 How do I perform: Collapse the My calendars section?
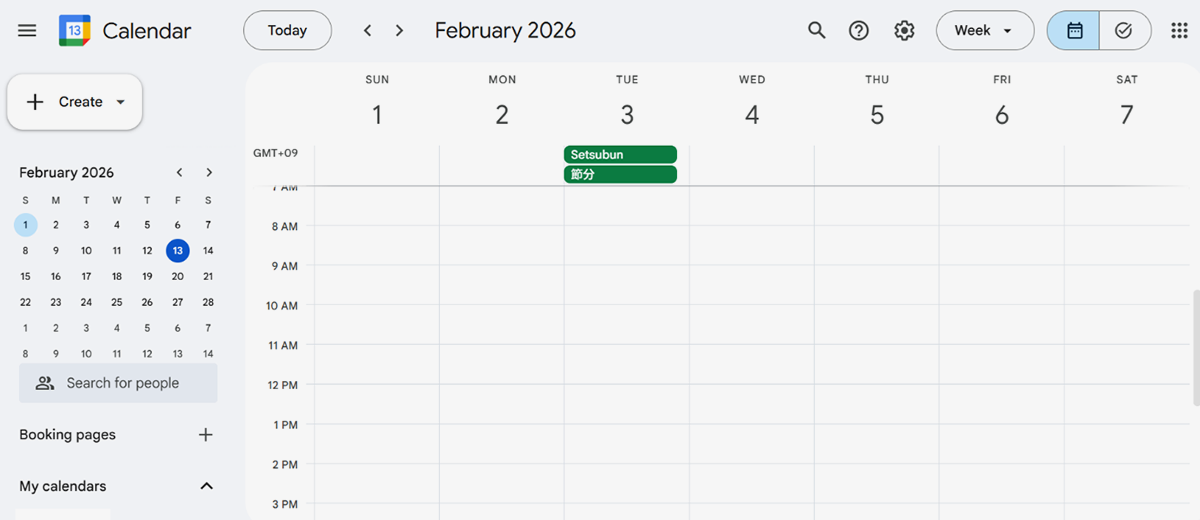coord(207,486)
